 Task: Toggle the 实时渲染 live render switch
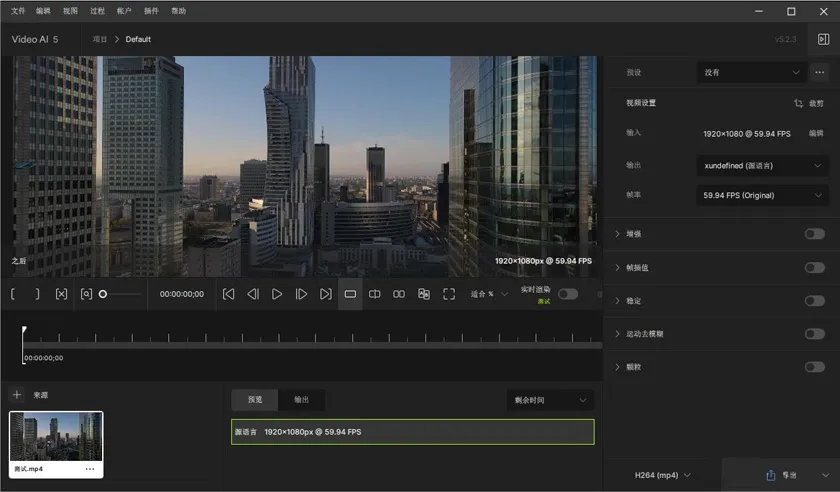(x=567, y=294)
